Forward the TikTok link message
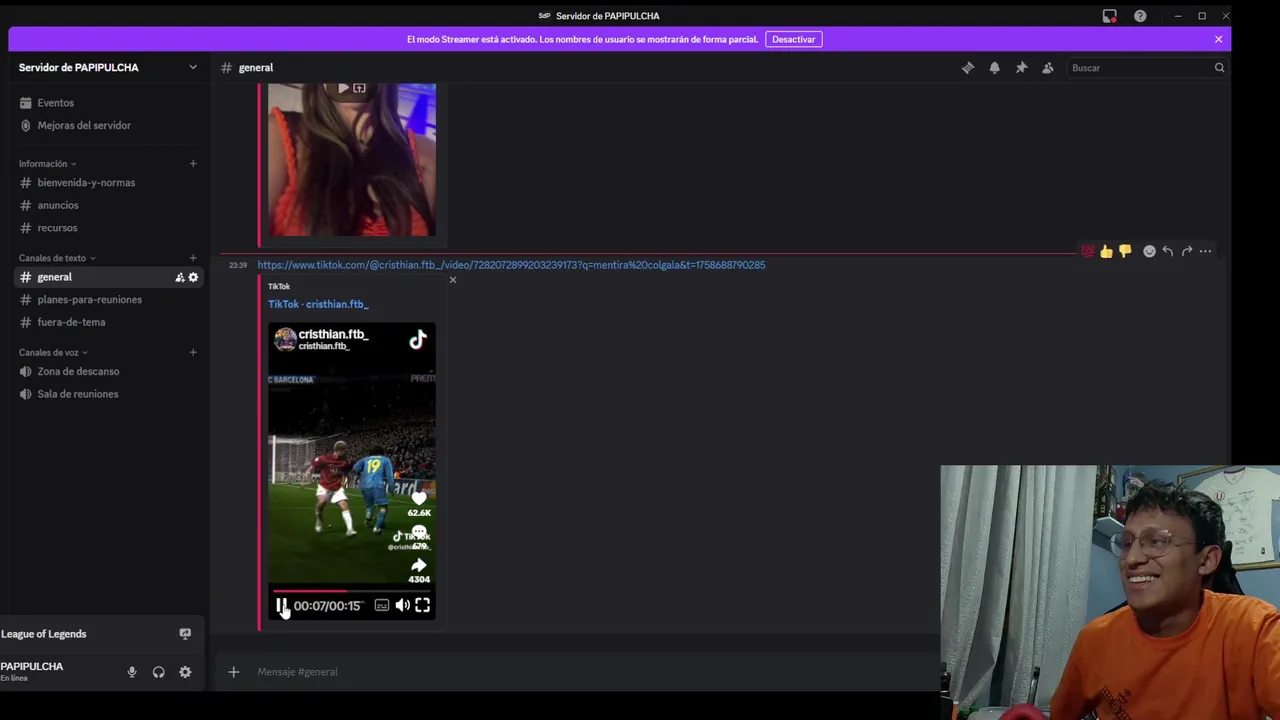The height and width of the screenshot is (720, 1280). click(x=1187, y=252)
